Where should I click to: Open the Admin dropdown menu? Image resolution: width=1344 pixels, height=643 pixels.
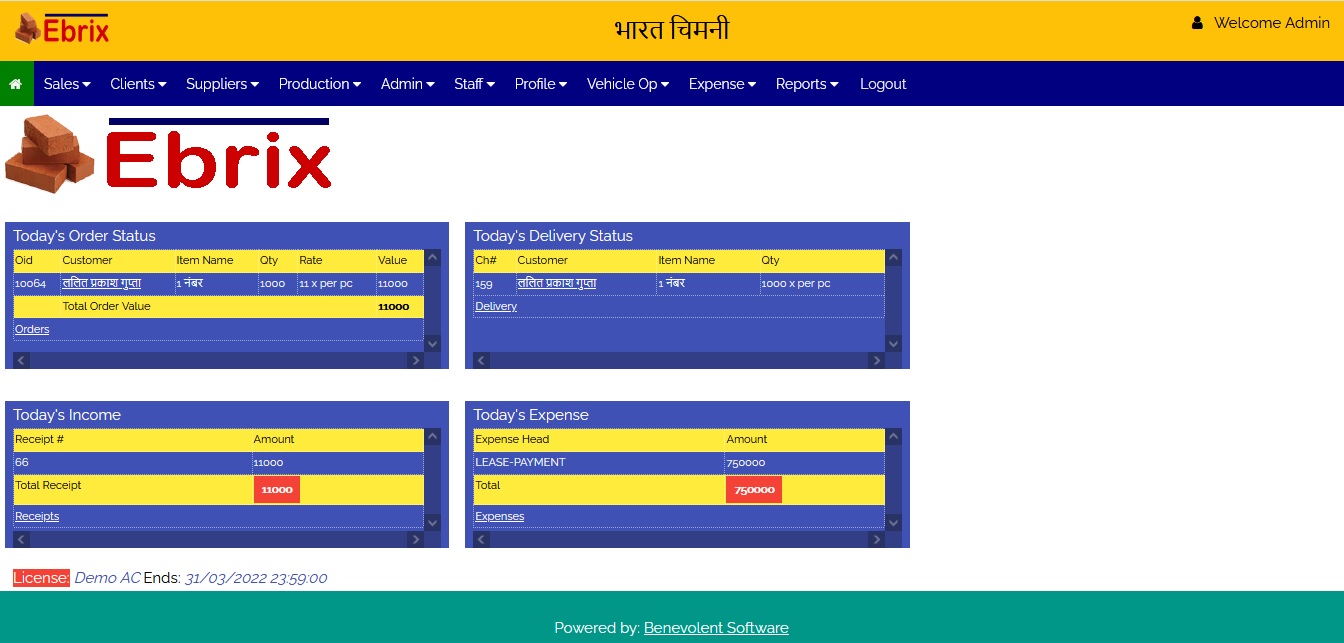(407, 84)
